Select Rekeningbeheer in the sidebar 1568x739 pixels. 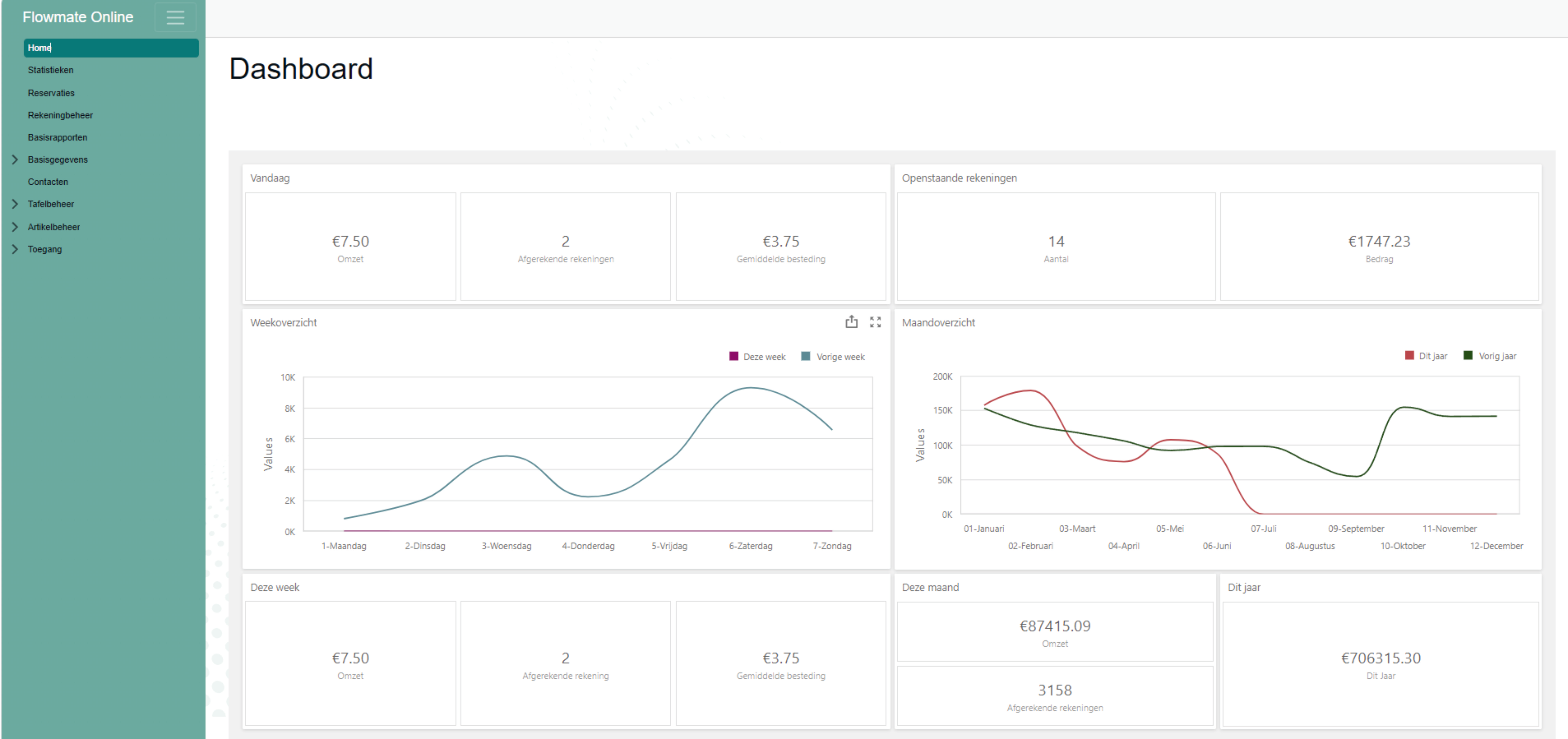point(60,115)
